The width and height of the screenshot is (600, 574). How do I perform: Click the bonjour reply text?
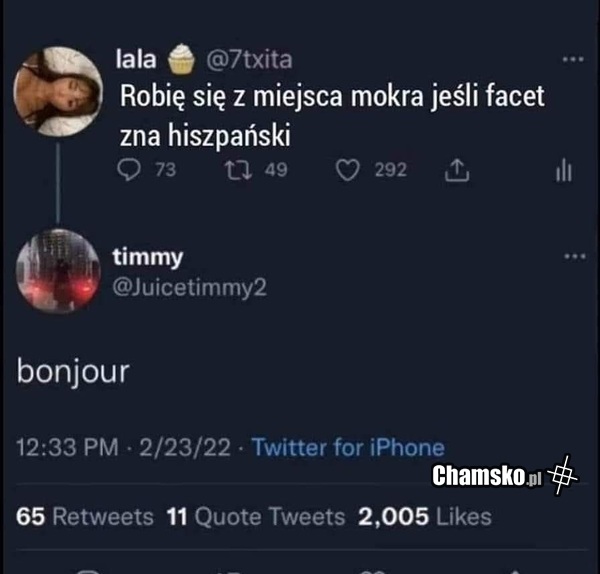pyautogui.click(x=73, y=372)
